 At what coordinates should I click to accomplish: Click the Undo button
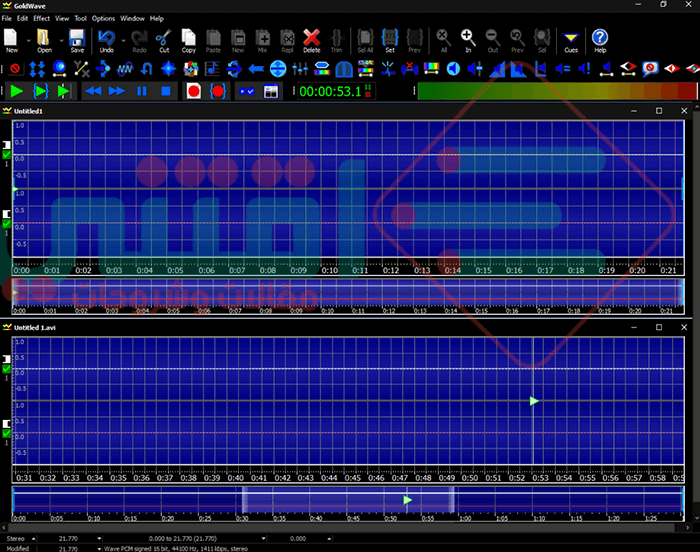click(106, 41)
